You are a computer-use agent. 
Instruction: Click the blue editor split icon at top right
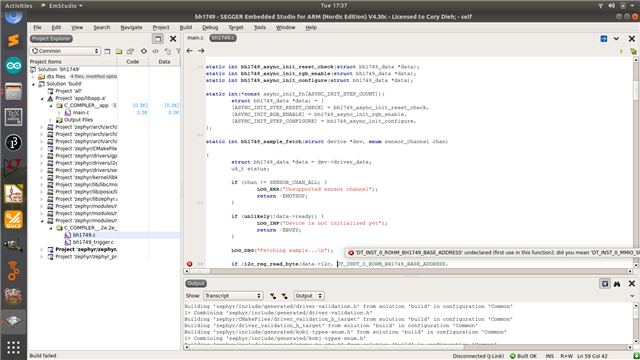pos(604,39)
